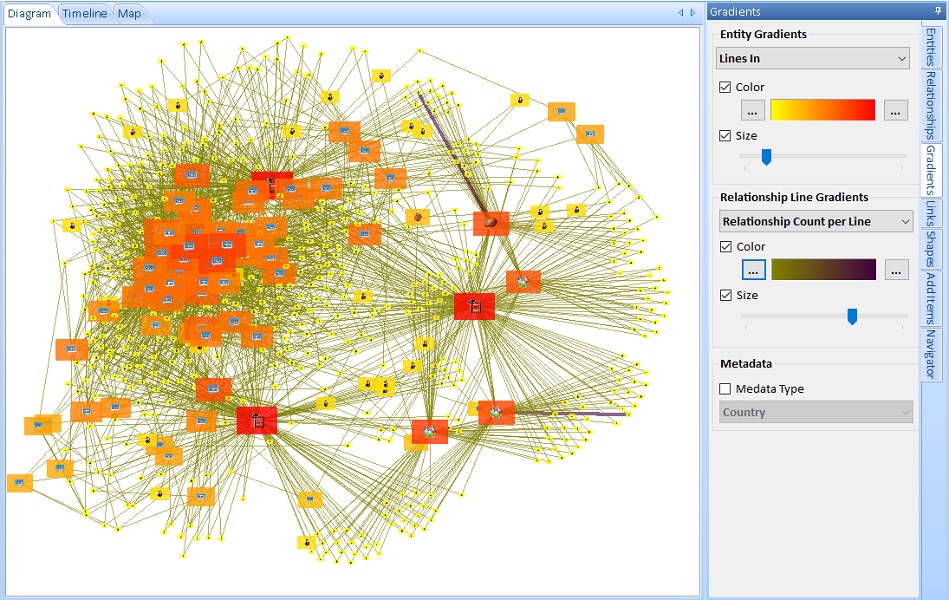This screenshot has width=949, height=600.
Task: Select the large red node below the football
Action: click(474, 306)
